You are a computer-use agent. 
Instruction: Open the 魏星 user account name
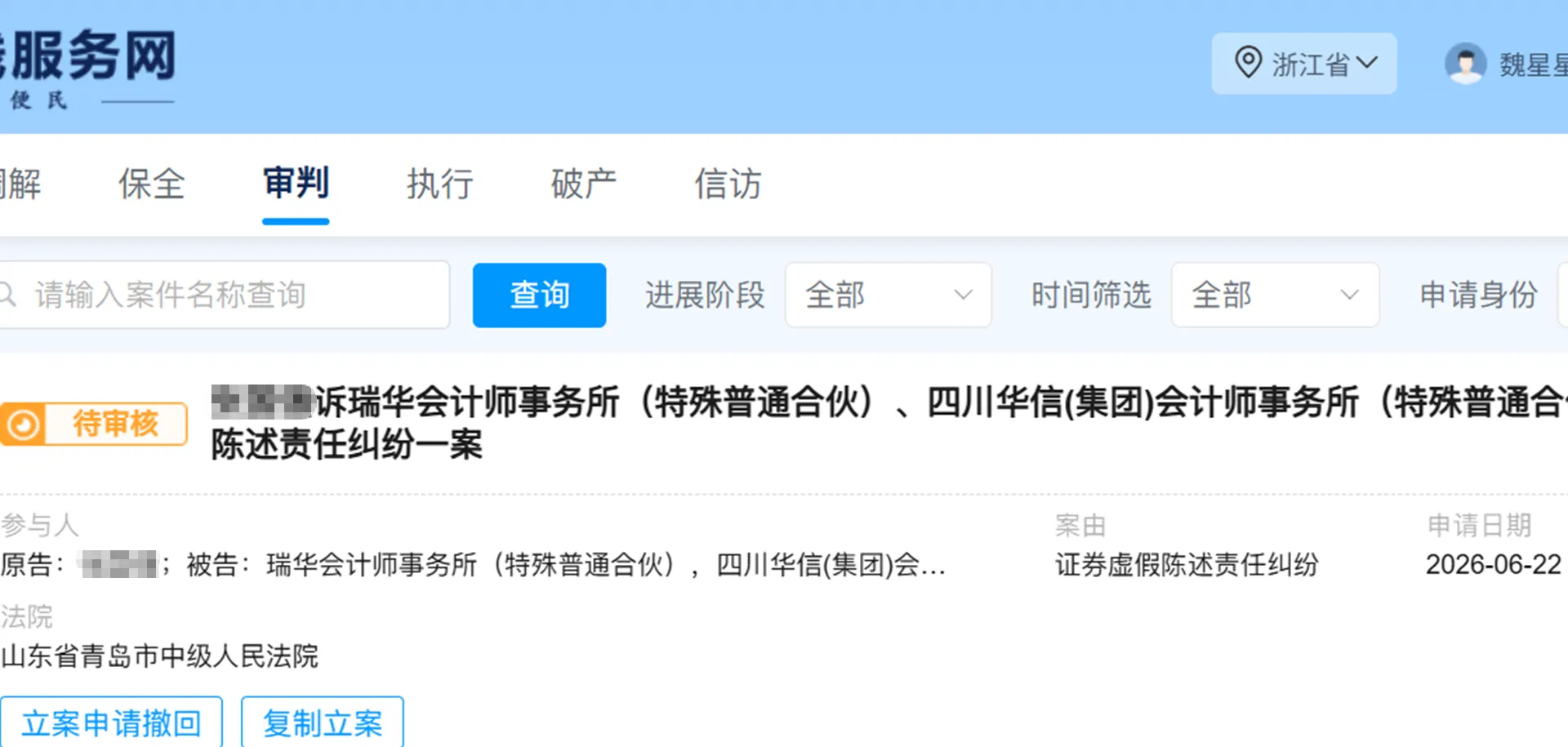1533,65
